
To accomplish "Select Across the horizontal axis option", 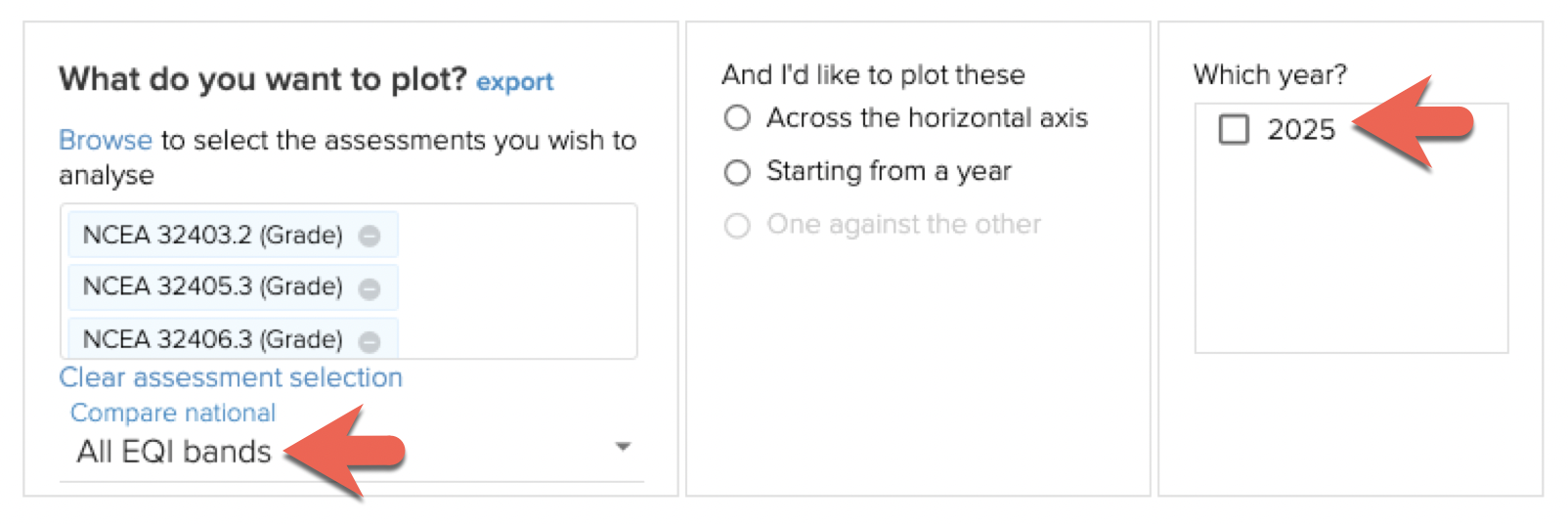I will click(737, 118).
